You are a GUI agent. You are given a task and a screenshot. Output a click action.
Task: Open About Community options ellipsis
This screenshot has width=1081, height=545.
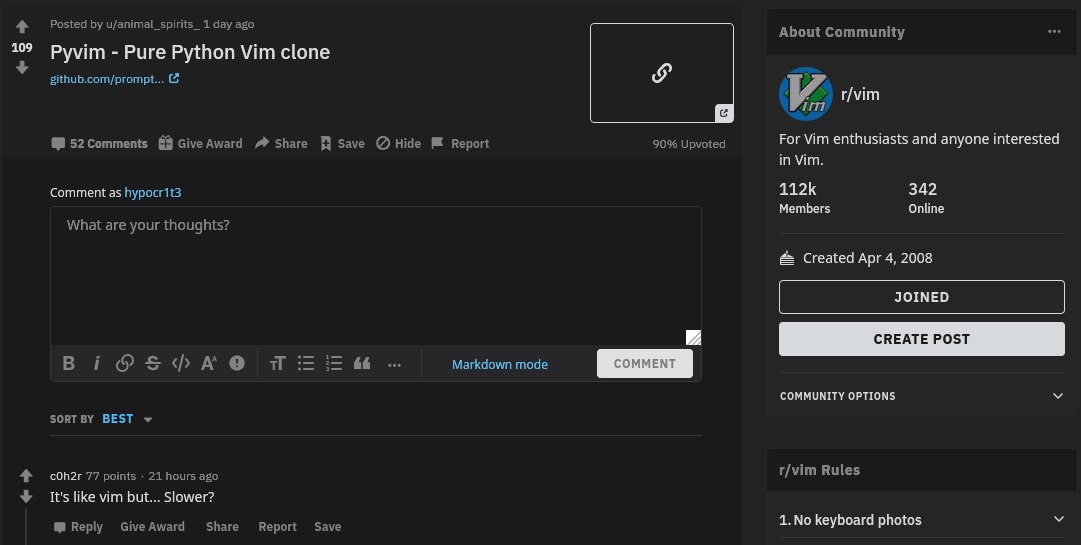(x=1054, y=32)
